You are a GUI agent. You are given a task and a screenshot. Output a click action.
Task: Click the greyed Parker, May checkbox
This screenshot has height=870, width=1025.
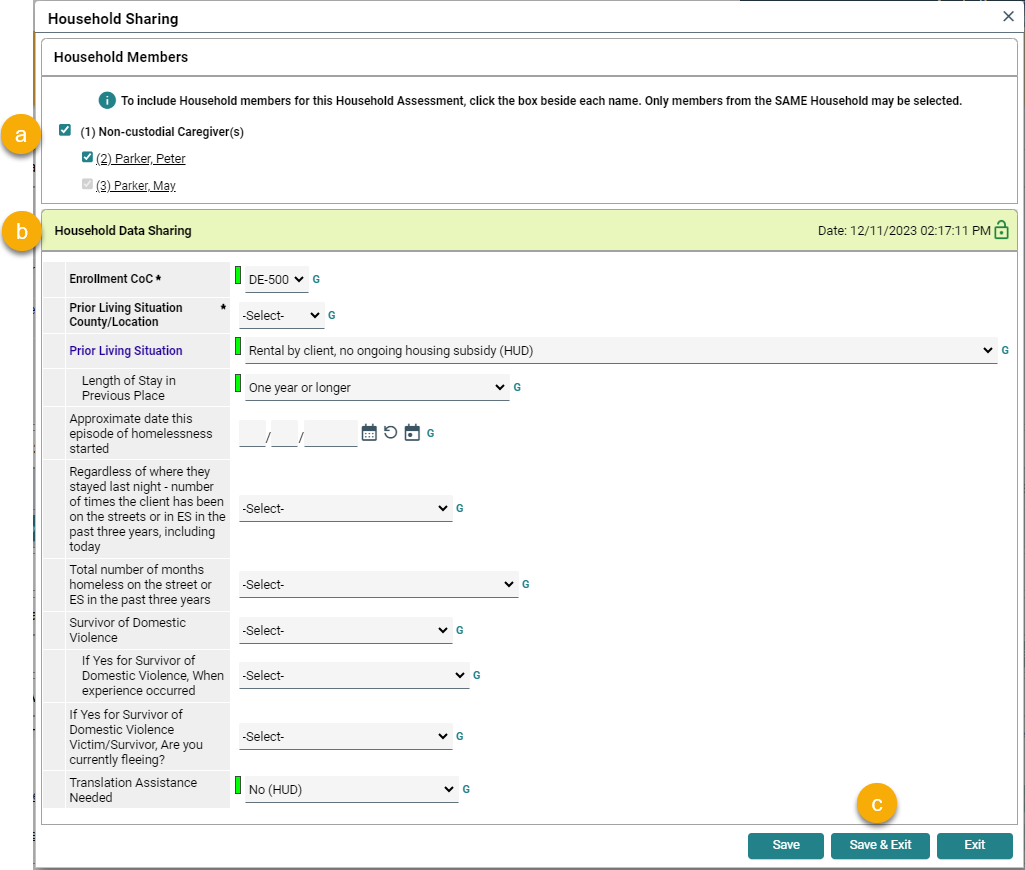click(88, 184)
